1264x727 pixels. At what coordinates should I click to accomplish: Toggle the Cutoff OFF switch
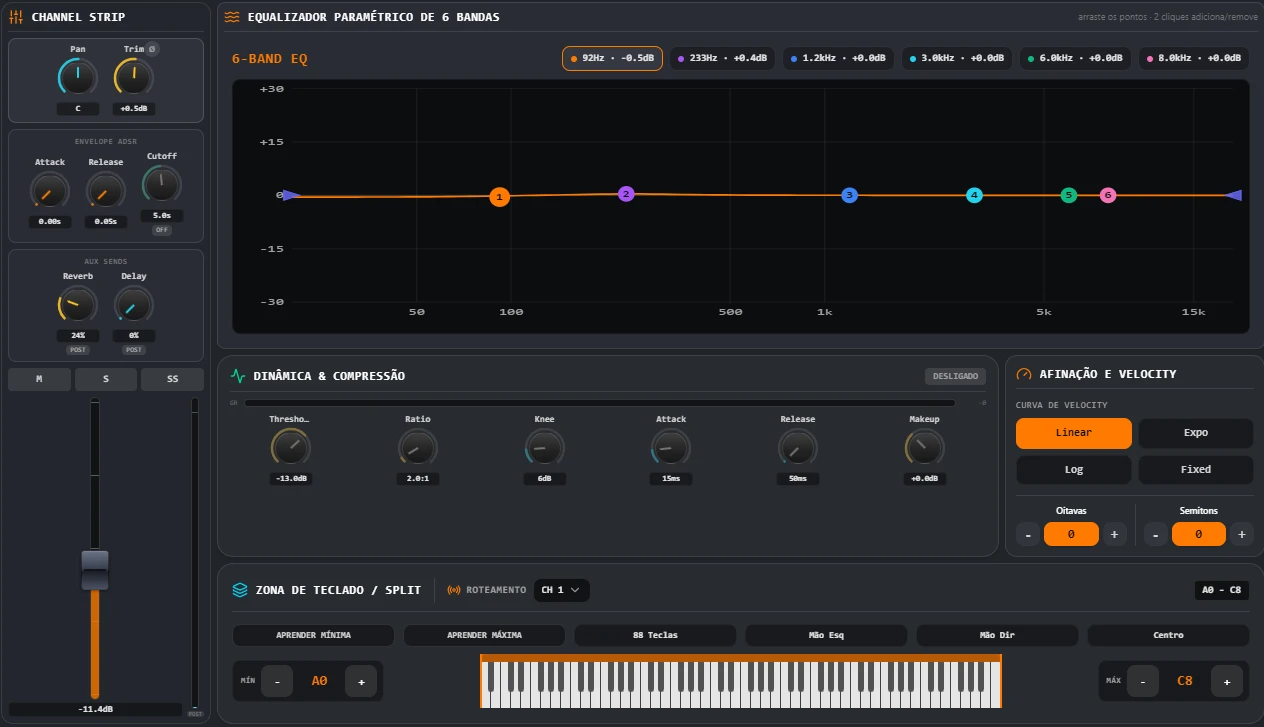coord(162,230)
